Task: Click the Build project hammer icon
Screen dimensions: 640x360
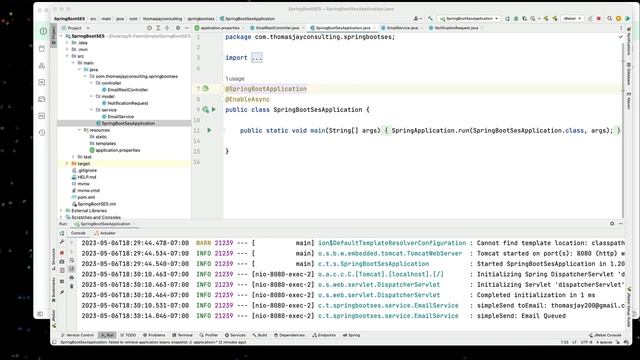Action: click(430, 18)
